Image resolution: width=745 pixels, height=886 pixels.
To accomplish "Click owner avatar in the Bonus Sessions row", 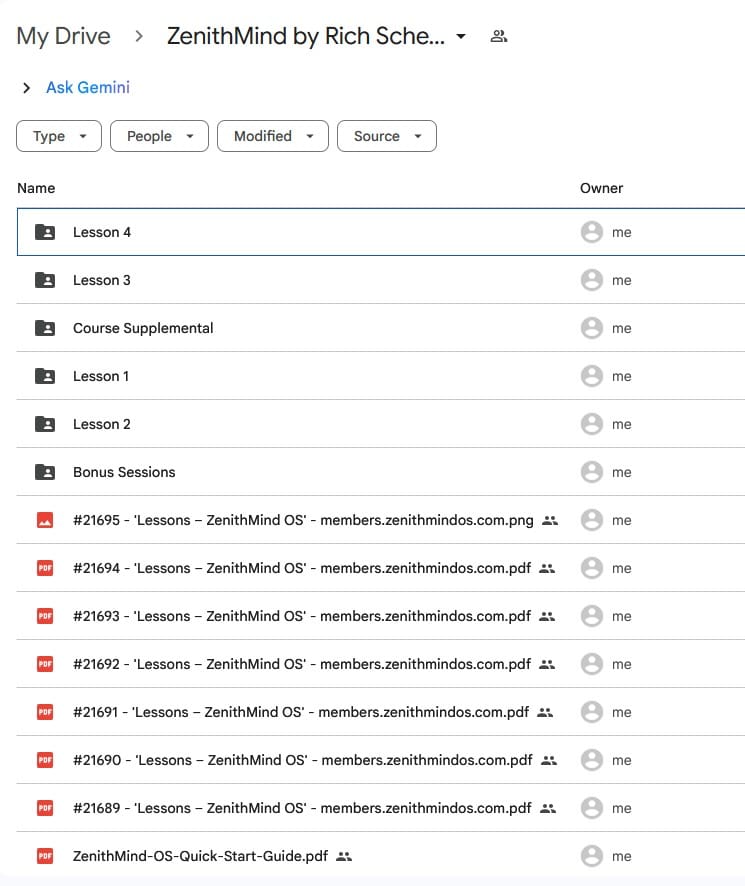I will 591,472.
